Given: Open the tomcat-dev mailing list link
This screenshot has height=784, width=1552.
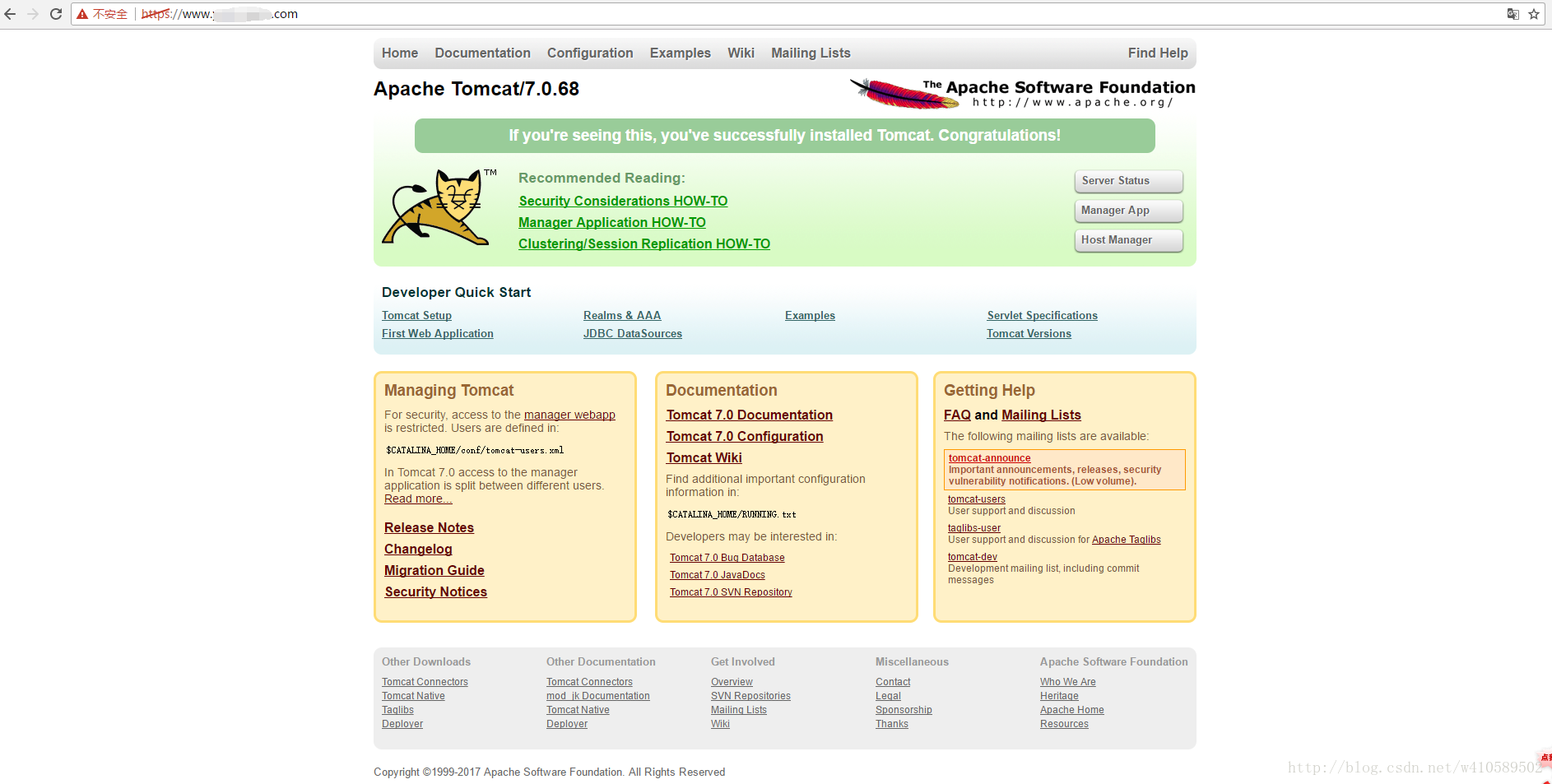Looking at the screenshot, I should coord(973,557).
